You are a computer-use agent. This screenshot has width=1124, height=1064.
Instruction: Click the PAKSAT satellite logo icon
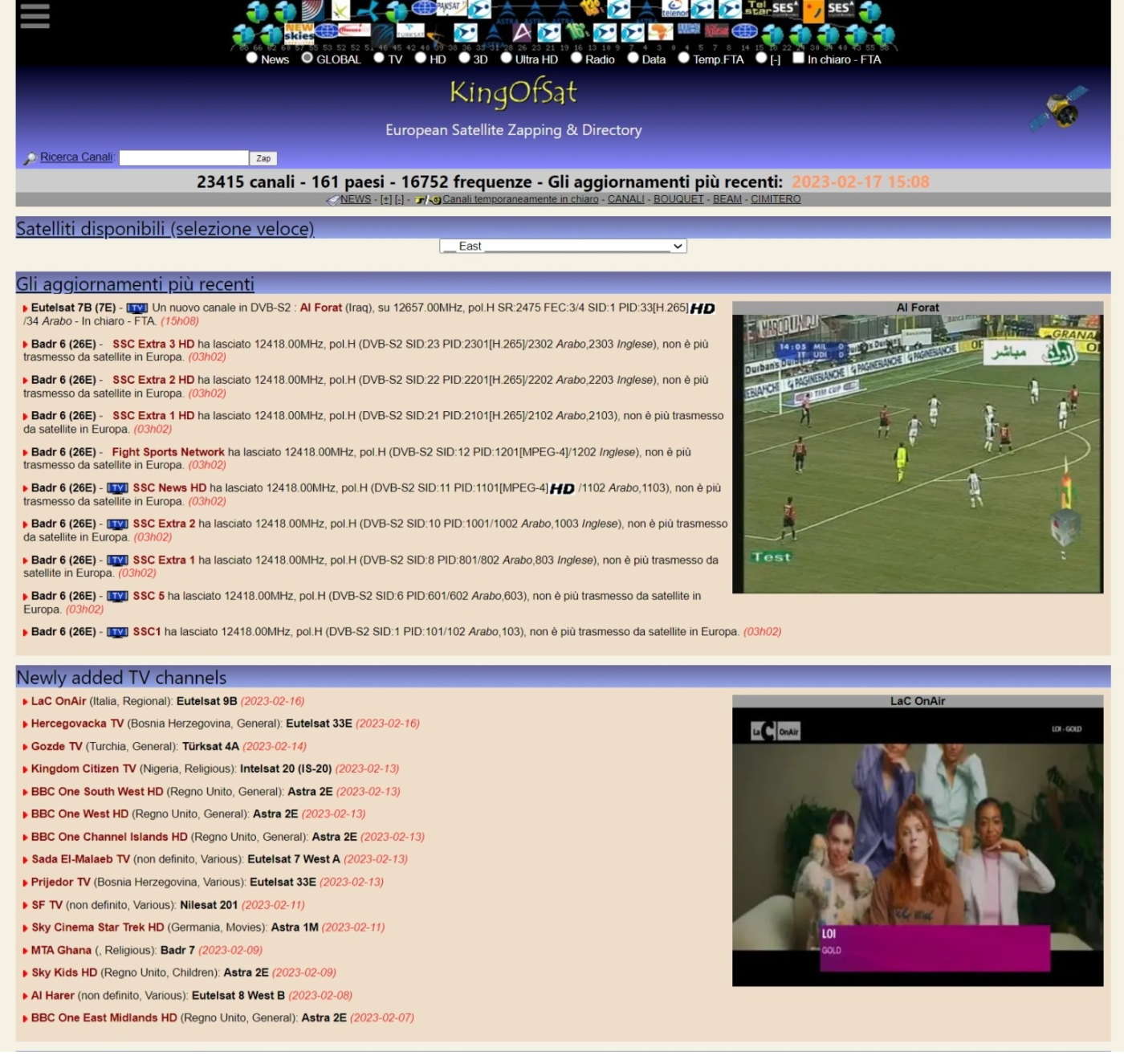click(x=450, y=6)
